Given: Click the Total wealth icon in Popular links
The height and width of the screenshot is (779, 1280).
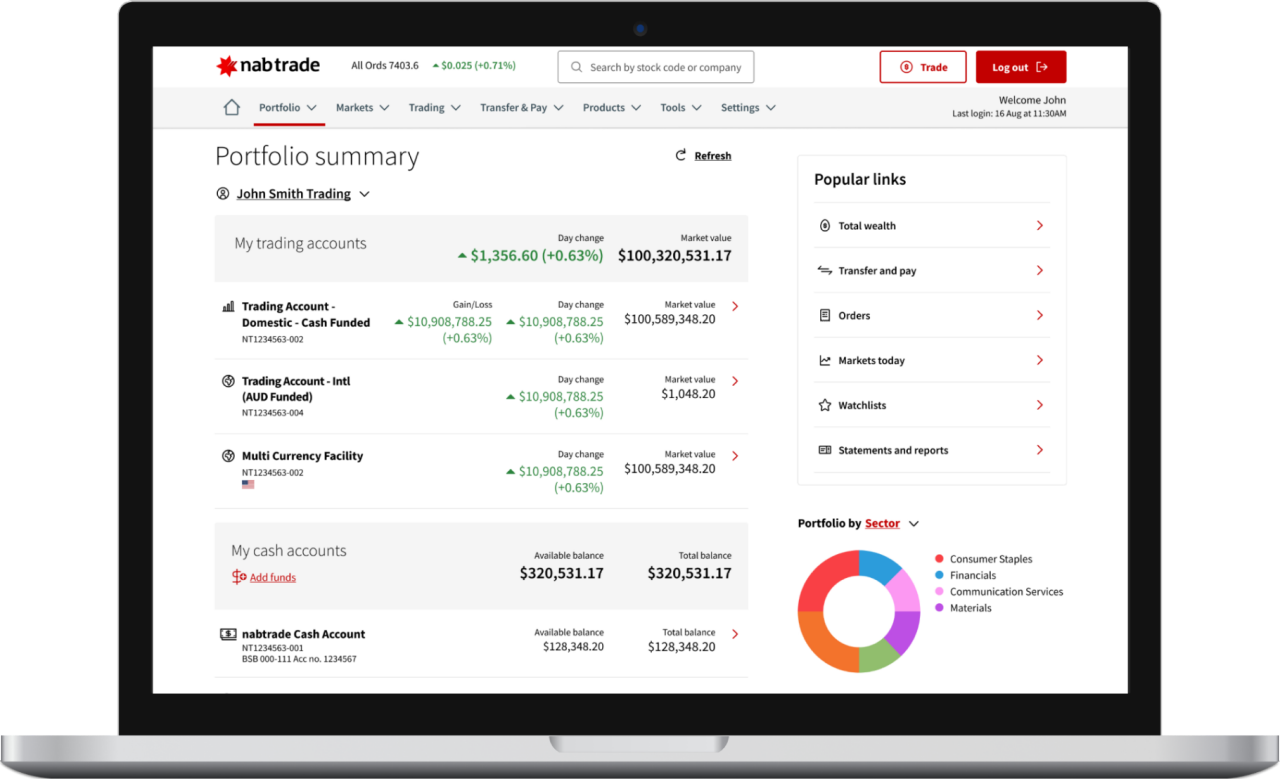Looking at the screenshot, I should pos(825,226).
